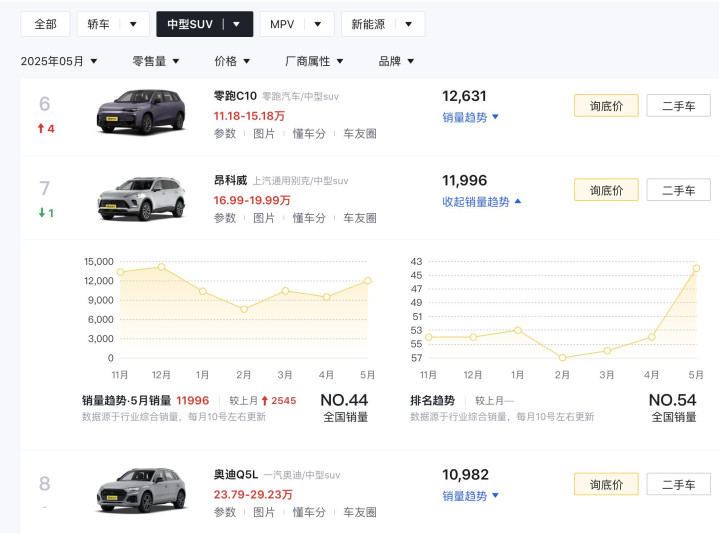719x533 pixels.
Task: Click the 10,982 sales number
Action: [465, 474]
